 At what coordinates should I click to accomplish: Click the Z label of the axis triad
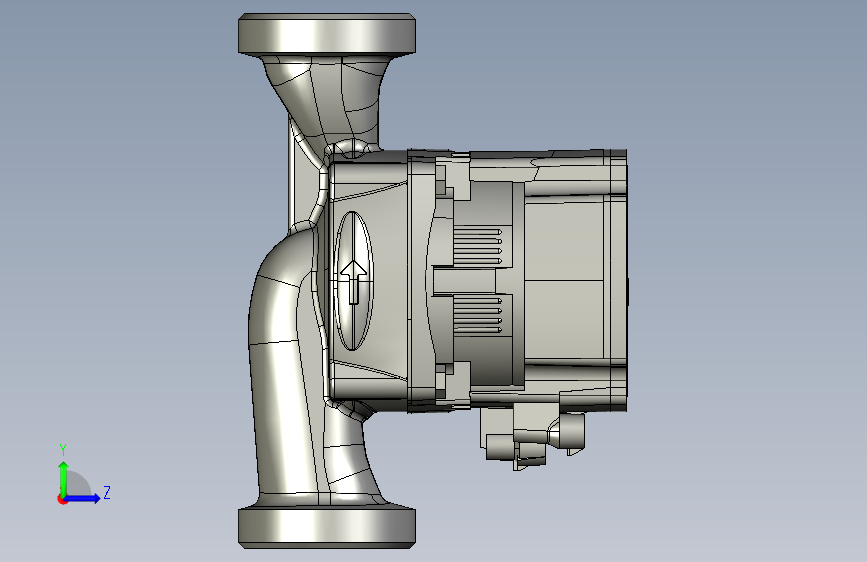pyautogui.click(x=107, y=492)
